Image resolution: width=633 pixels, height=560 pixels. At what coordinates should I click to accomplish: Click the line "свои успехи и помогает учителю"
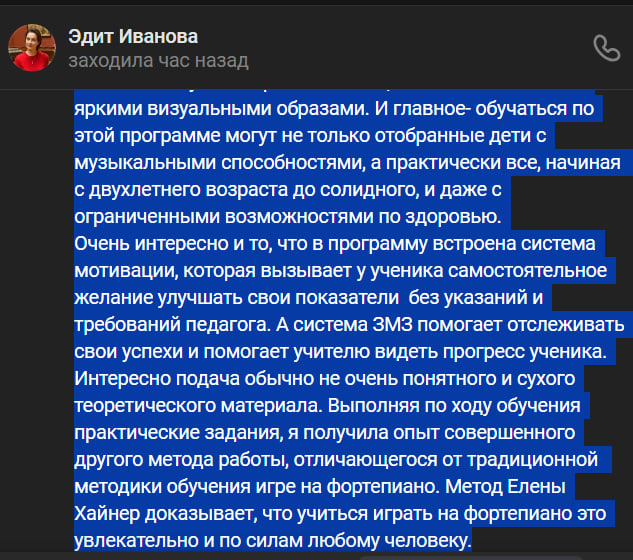340,352
